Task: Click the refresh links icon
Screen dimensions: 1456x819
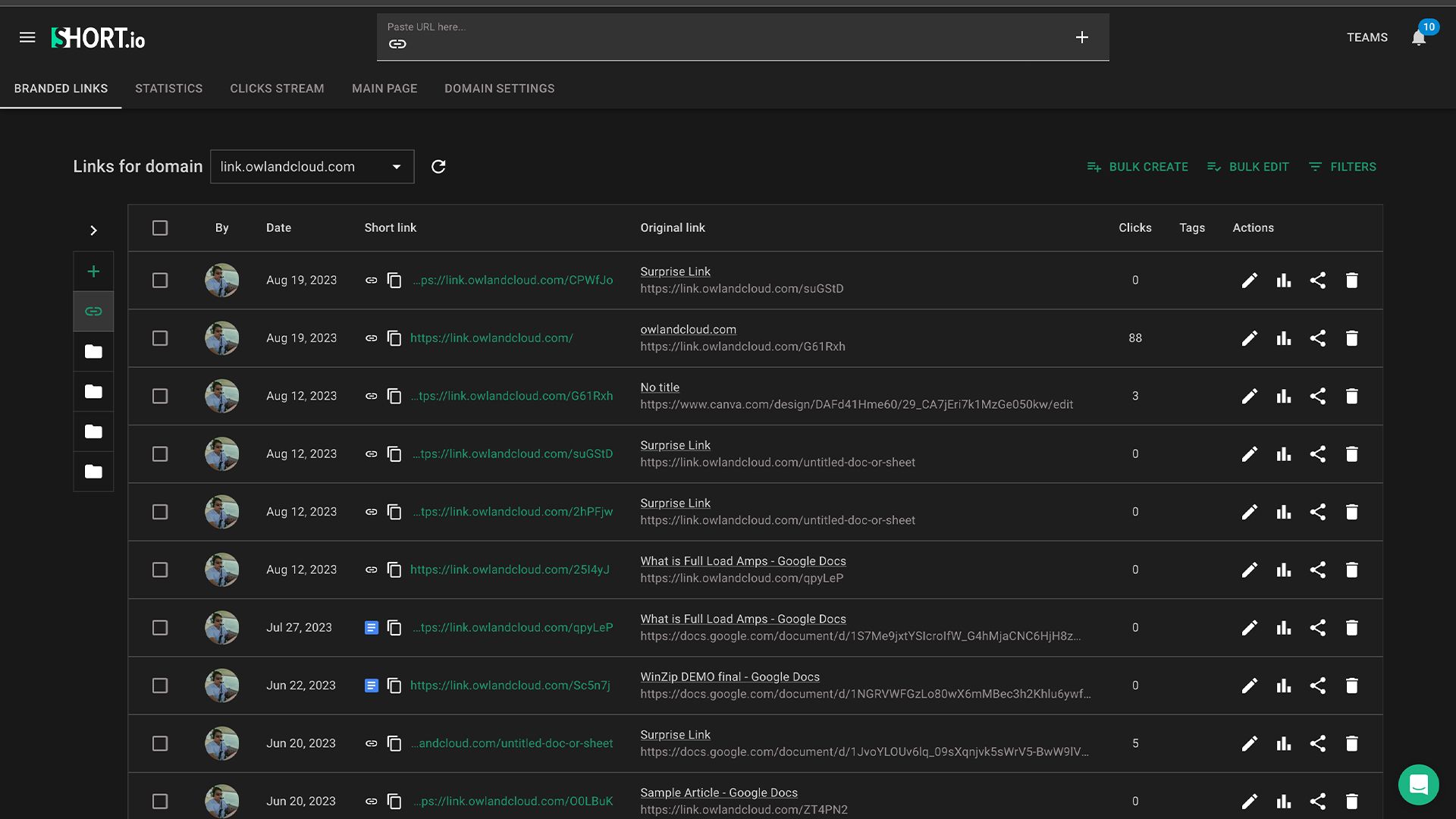Action: coord(438,167)
